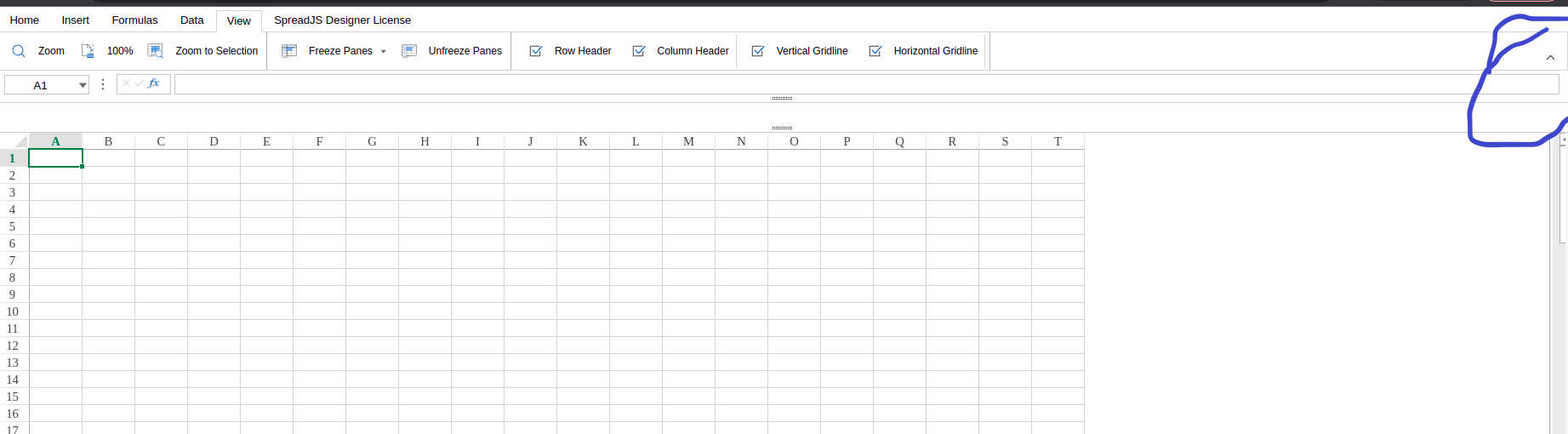Expand the A1 name box dropdown
Image resolution: width=1568 pixels, height=434 pixels.
[x=83, y=85]
